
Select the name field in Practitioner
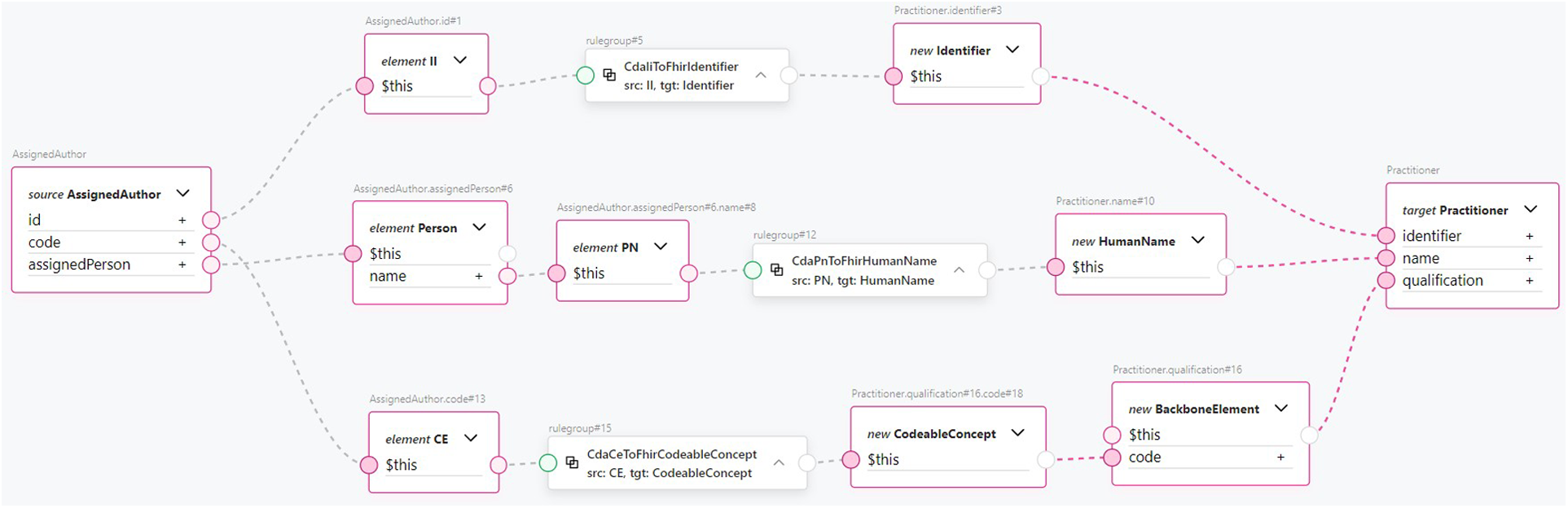point(1421,258)
